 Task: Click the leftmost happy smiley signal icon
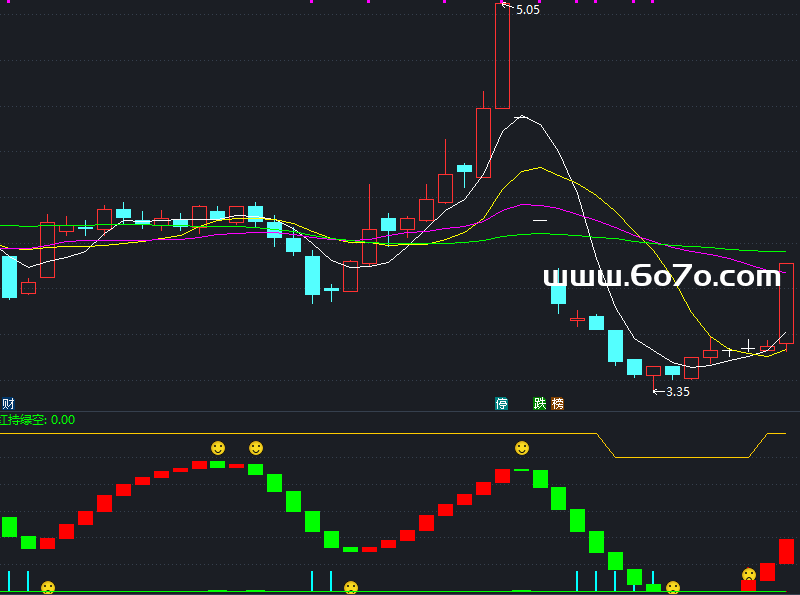[x=218, y=447]
